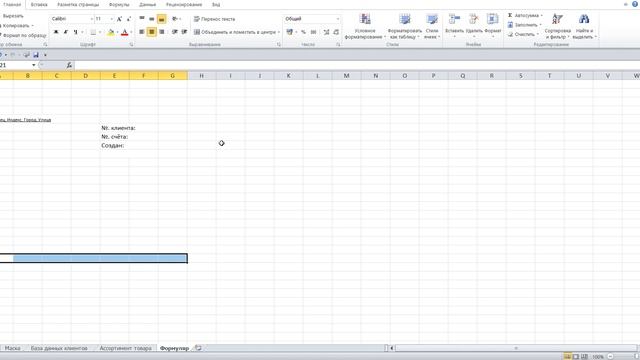Switch to sheet База данных клиентов
The width and height of the screenshot is (640, 360).
[59, 348]
